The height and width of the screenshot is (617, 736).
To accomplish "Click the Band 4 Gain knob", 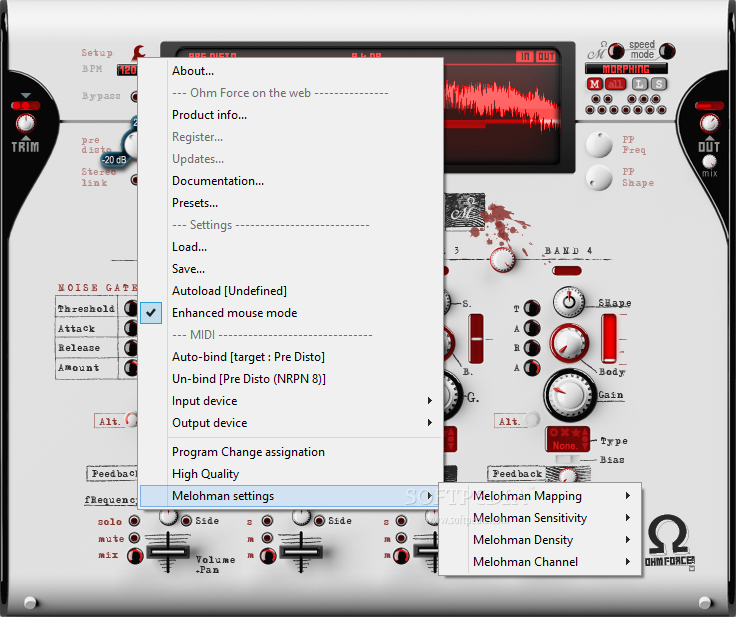I will tap(570, 395).
